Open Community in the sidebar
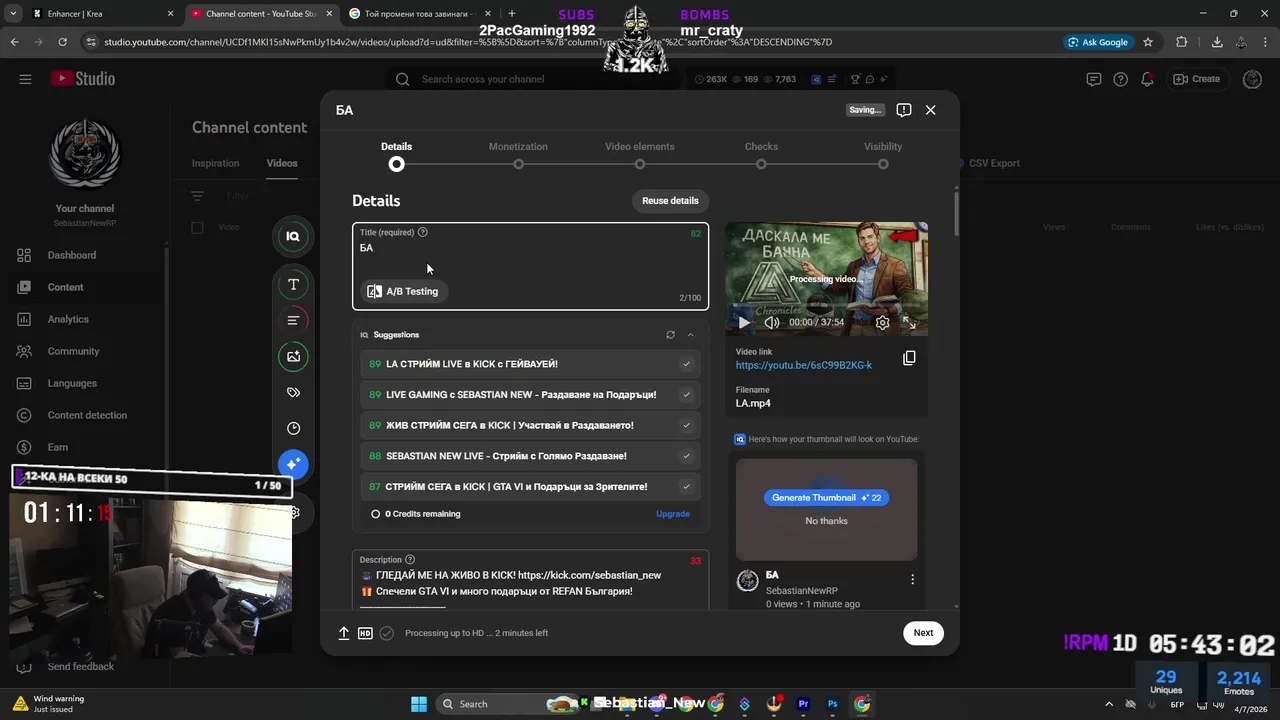Screen dimensions: 1280x720 pyautogui.click(x=83, y=351)
